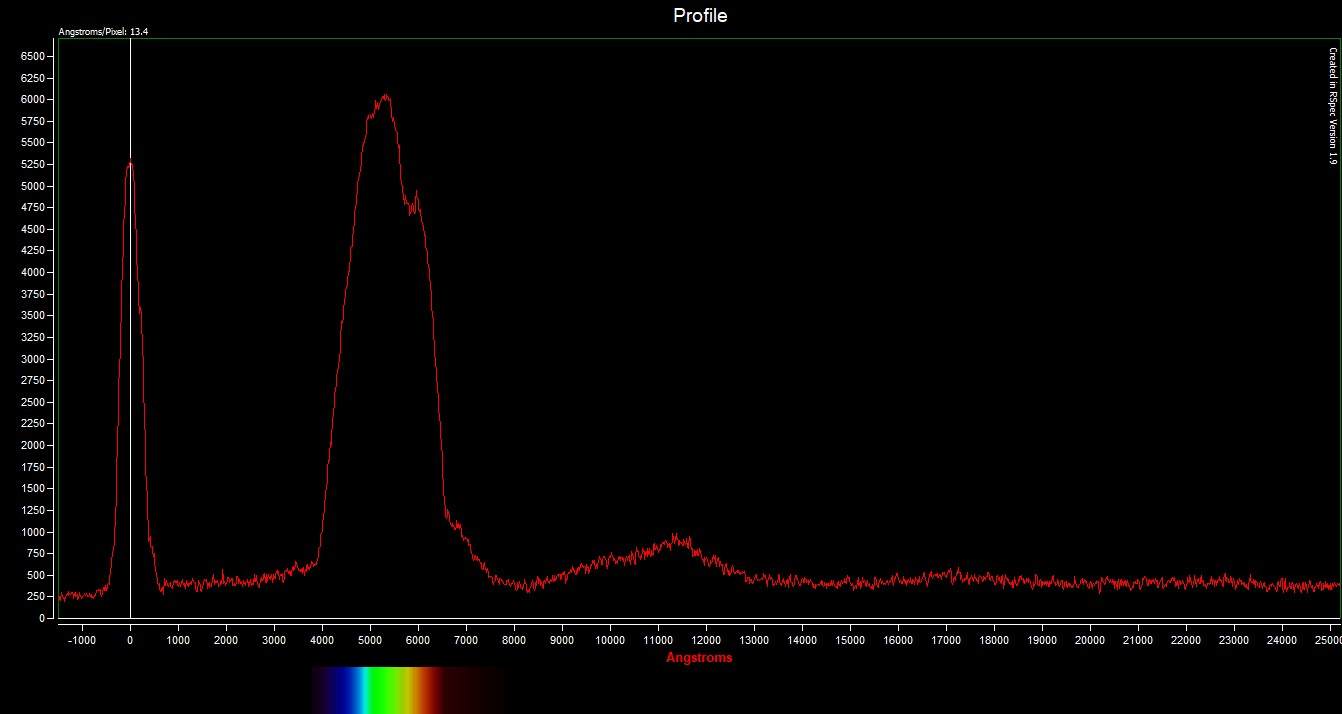The height and width of the screenshot is (714, 1342).
Task: Click the absorption dip near 6000 Angstroms
Action: pyautogui.click(x=409, y=207)
